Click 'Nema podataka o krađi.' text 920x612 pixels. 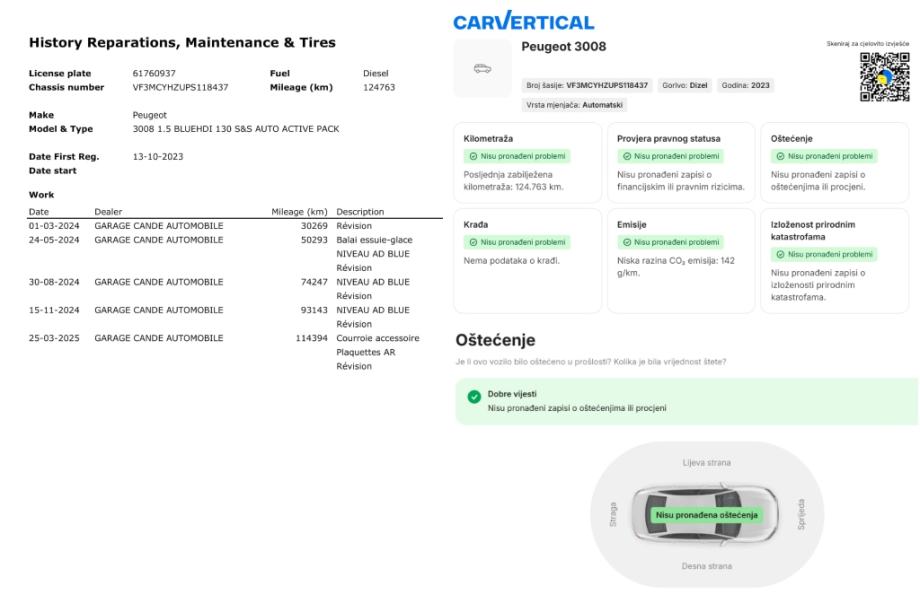pyautogui.click(x=512, y=261)
